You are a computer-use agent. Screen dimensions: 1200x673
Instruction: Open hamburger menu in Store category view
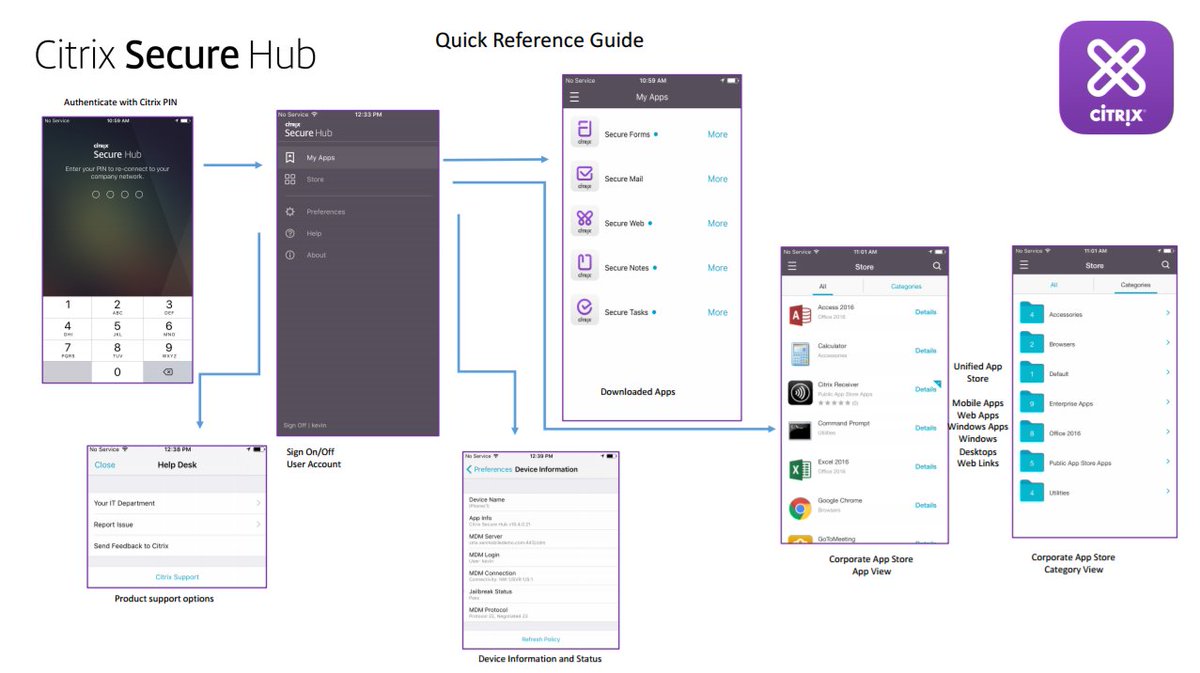(x=1023, y=265)
